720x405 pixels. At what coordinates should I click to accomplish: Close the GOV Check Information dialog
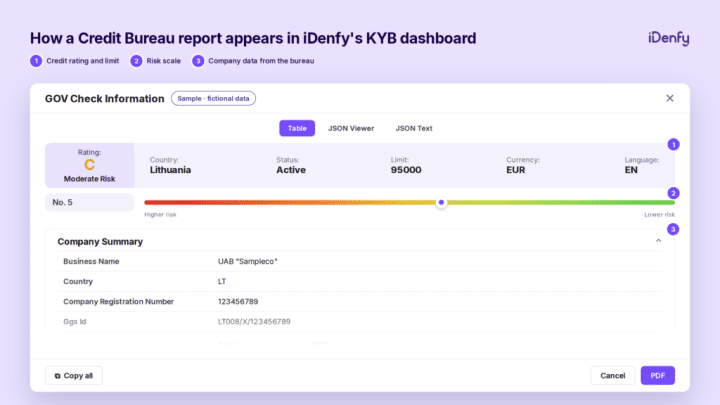point(669,98)
